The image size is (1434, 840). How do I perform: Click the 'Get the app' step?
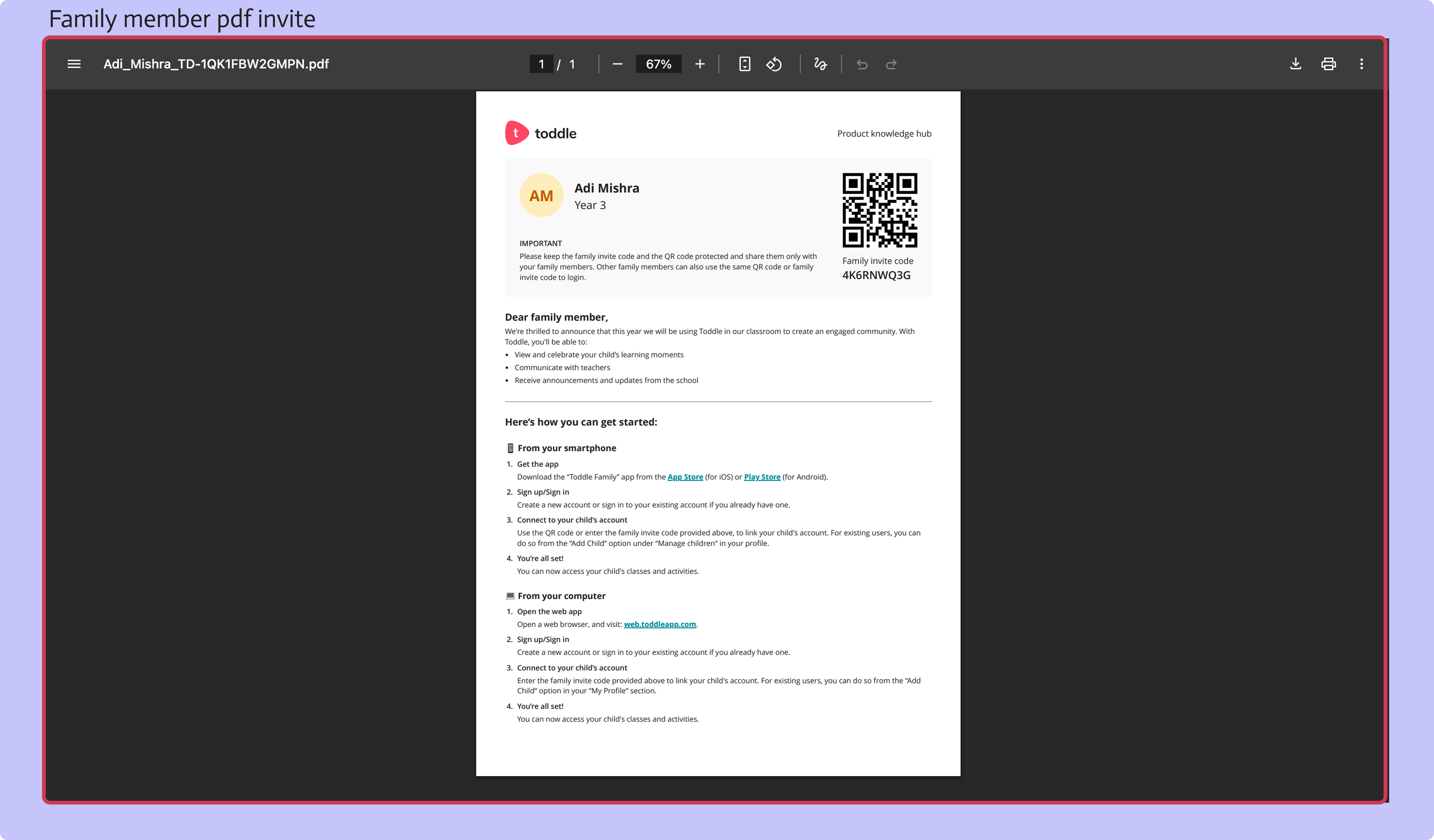click(x=538, y=464)
